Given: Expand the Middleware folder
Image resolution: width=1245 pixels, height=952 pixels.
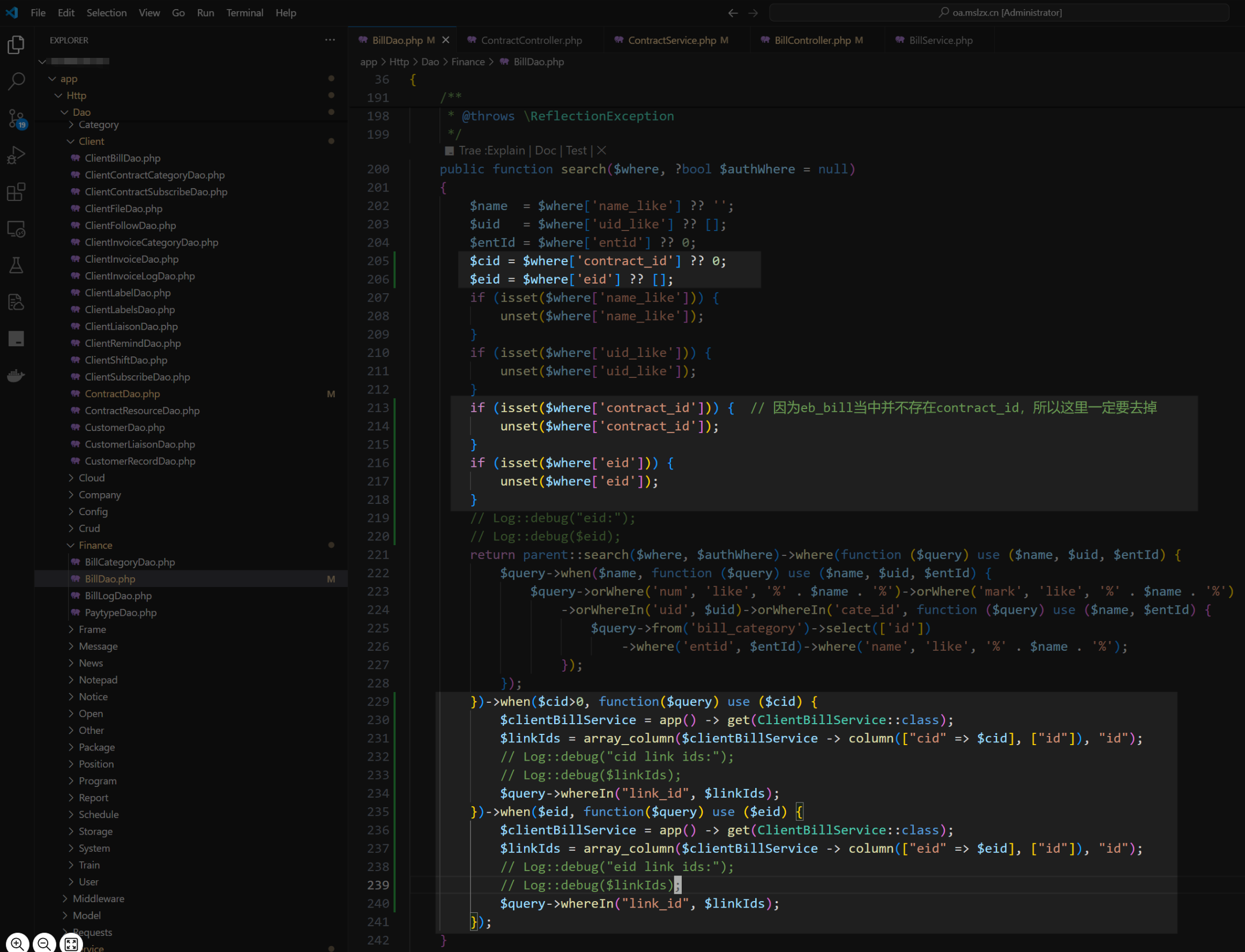Looking at the screenshot, I should click(x=64, y=899).
